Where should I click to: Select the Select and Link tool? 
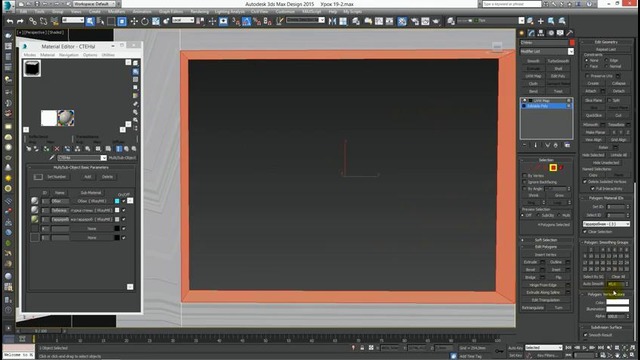pyautogui.click(x=33, y=21)
